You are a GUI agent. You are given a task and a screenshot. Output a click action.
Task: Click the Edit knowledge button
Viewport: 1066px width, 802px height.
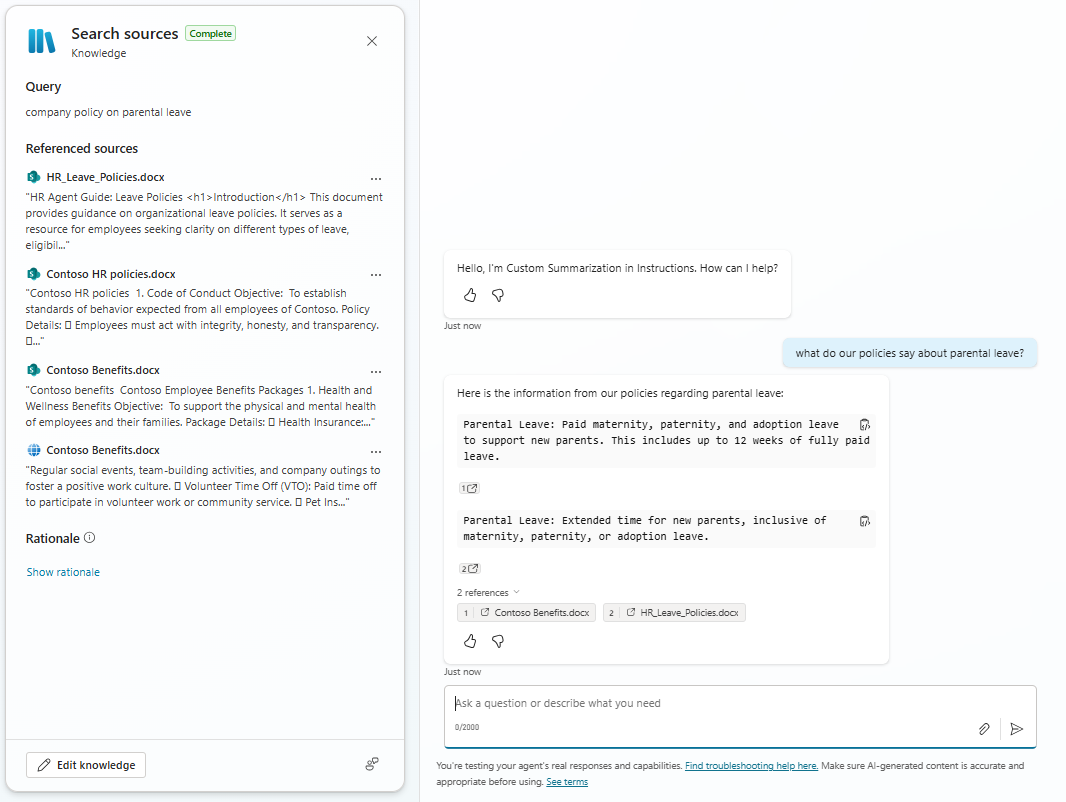(86, 765)
